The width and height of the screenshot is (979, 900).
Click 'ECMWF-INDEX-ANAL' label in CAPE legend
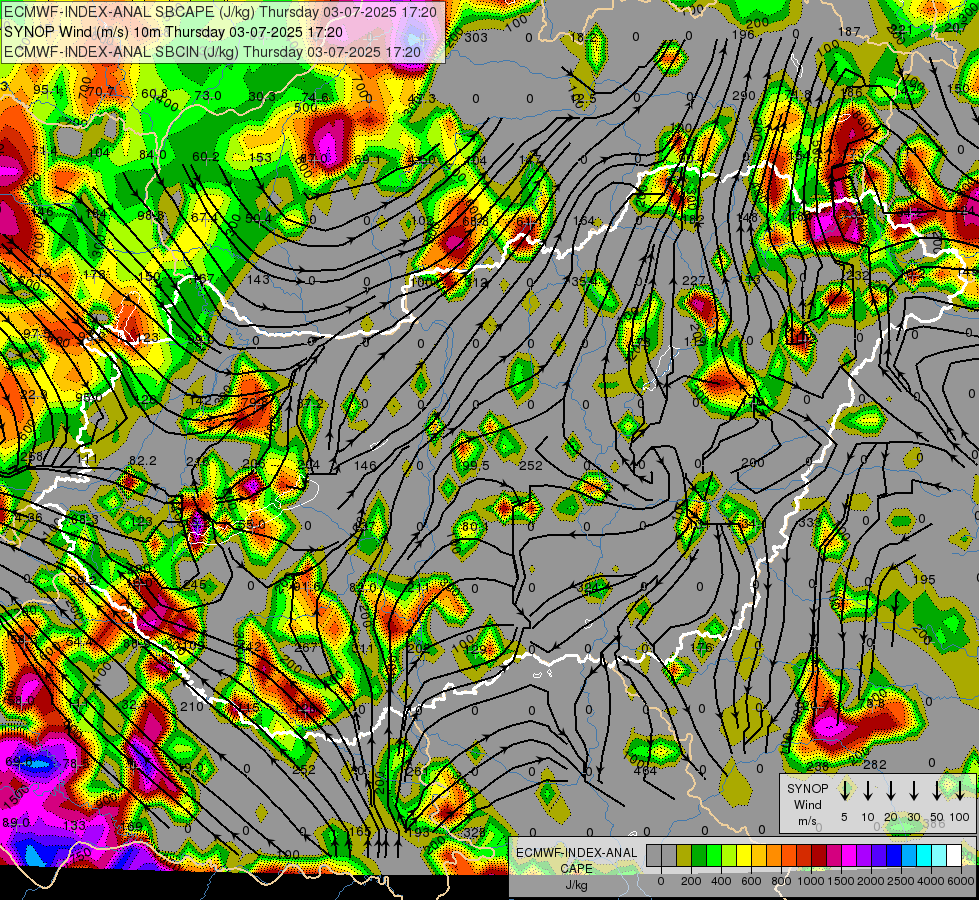tap(577, 853)
